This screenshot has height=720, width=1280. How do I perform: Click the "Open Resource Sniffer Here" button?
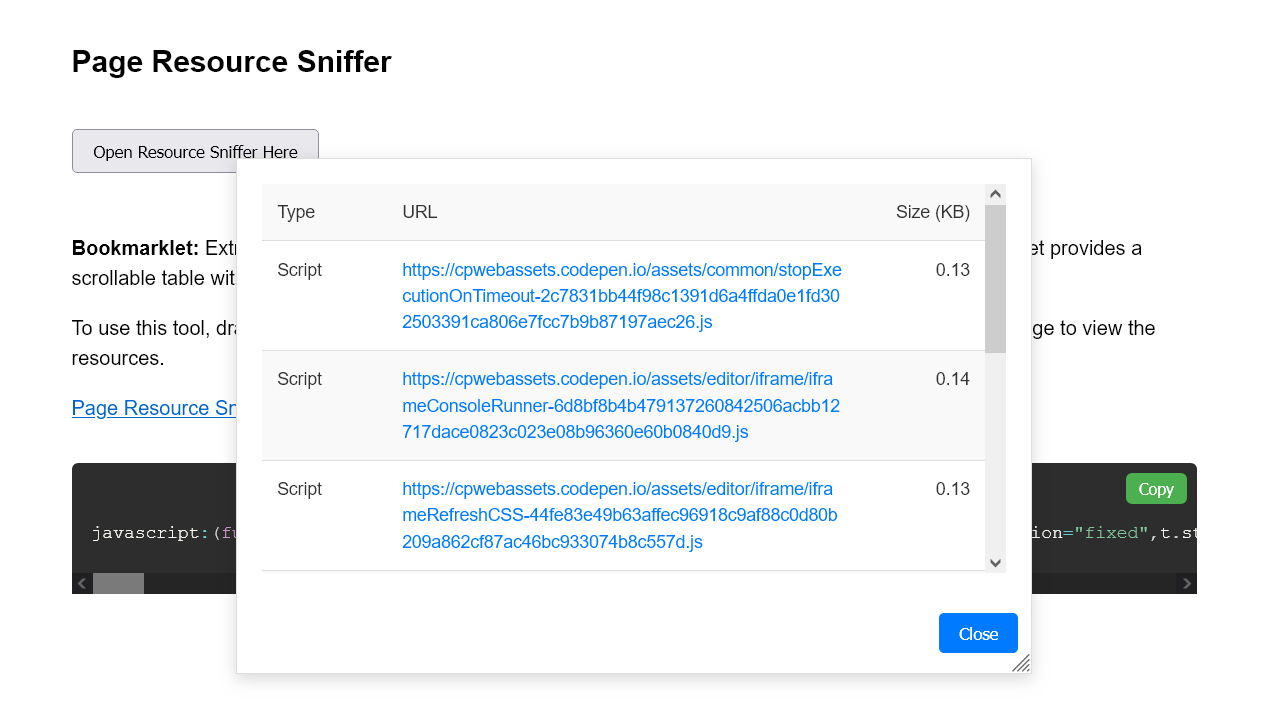coord(195,151)
